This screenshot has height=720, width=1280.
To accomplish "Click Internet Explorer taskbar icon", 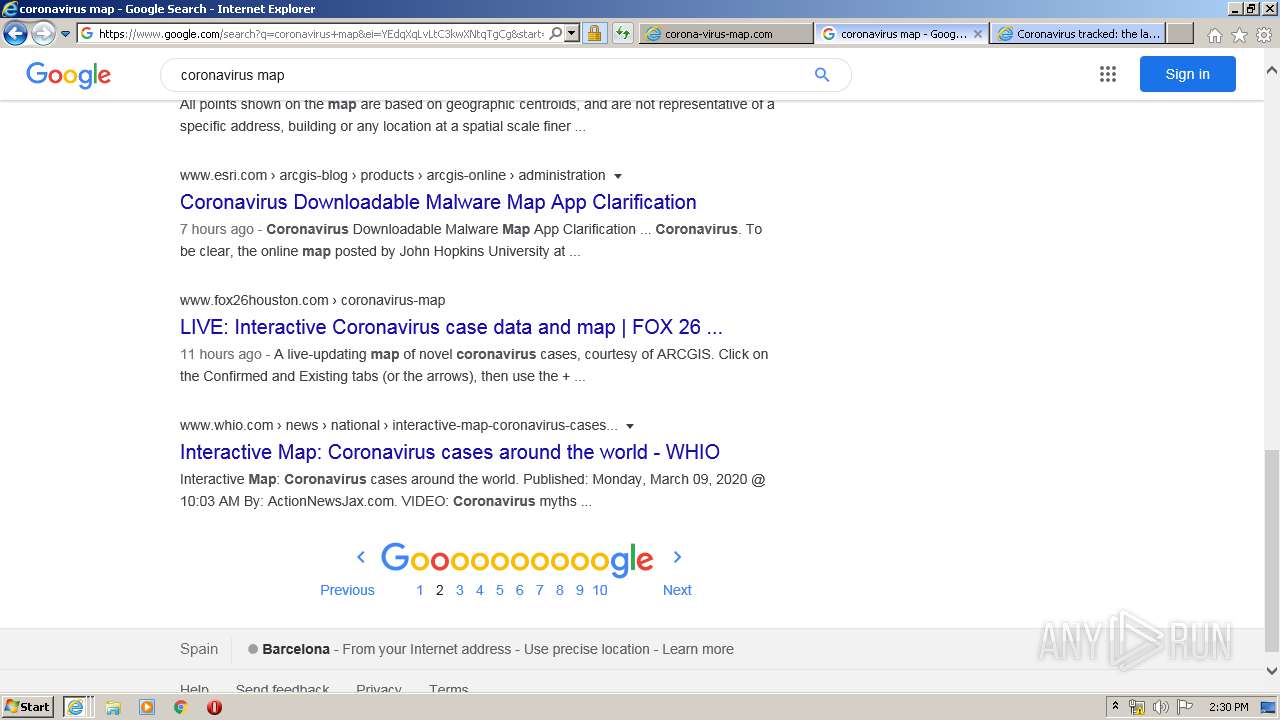I will coord(76,707).
